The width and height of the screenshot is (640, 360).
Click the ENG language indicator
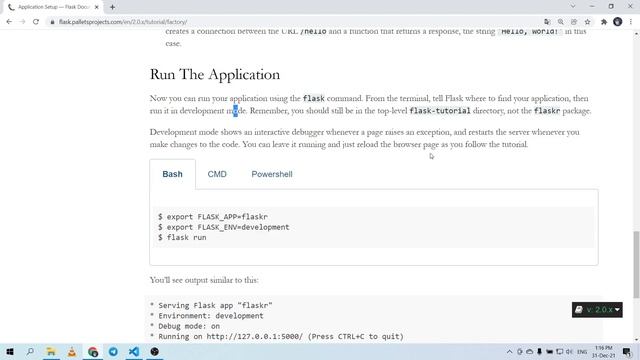[x=582, y=352]
